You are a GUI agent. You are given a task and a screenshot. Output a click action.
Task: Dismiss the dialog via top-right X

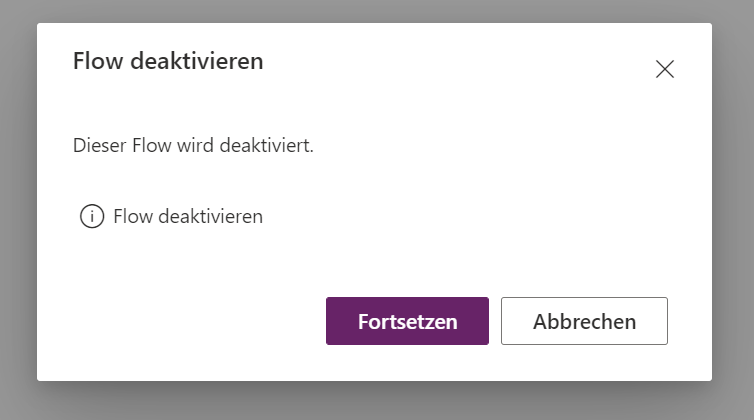(x=665, y=69)
